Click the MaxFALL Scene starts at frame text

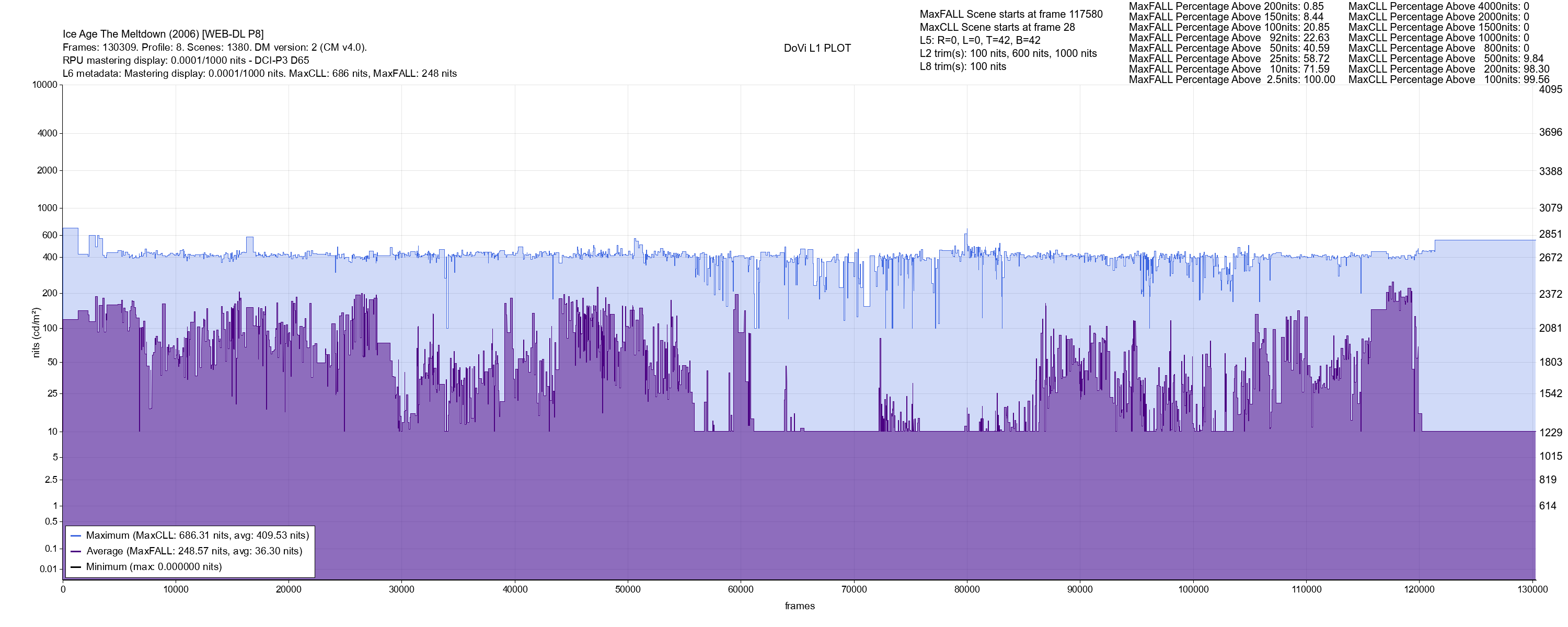(1010, 14)
